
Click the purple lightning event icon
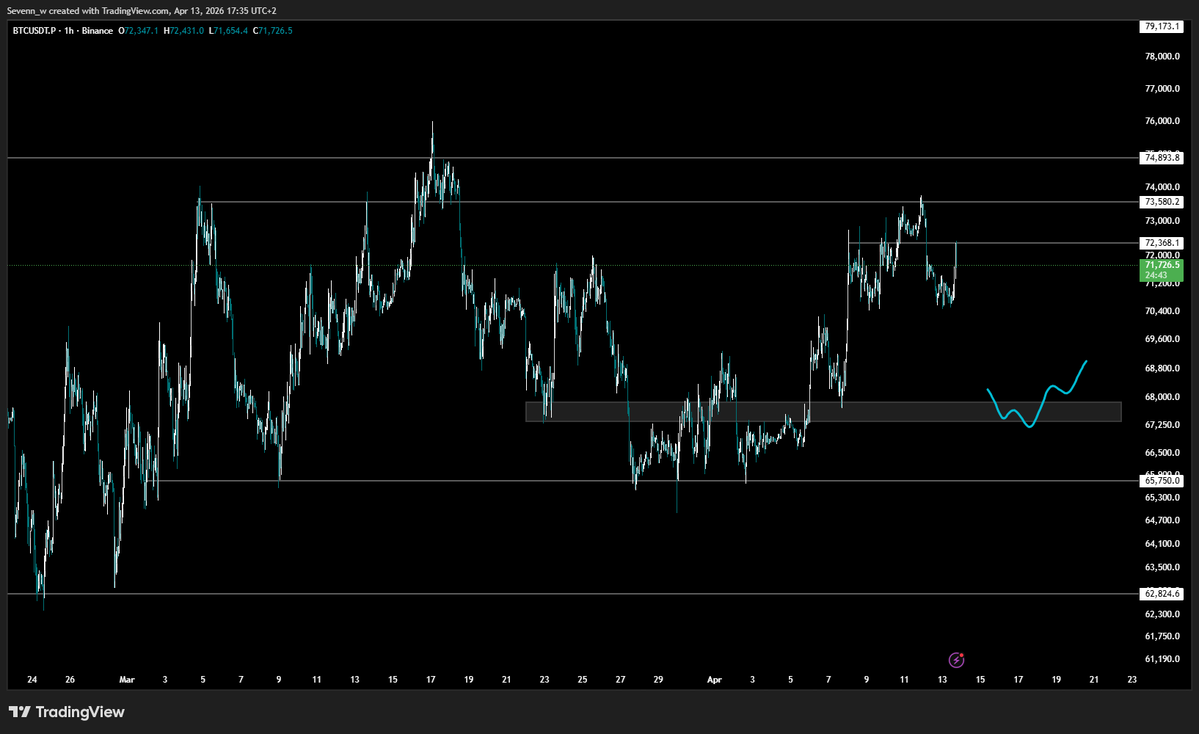[x=957, y=659]
